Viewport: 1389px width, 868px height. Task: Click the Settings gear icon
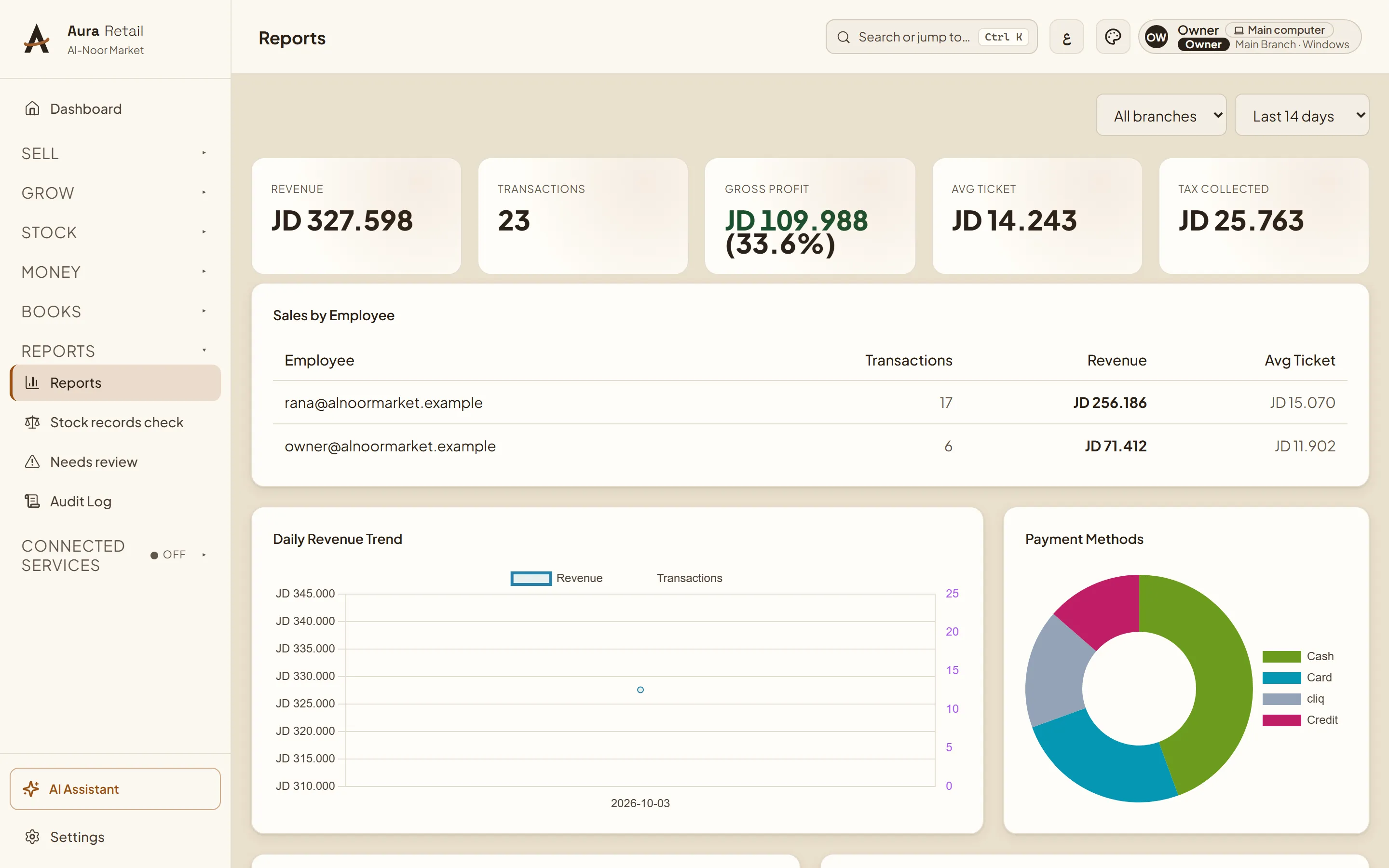pyautogui.click(x=32, y=837)
